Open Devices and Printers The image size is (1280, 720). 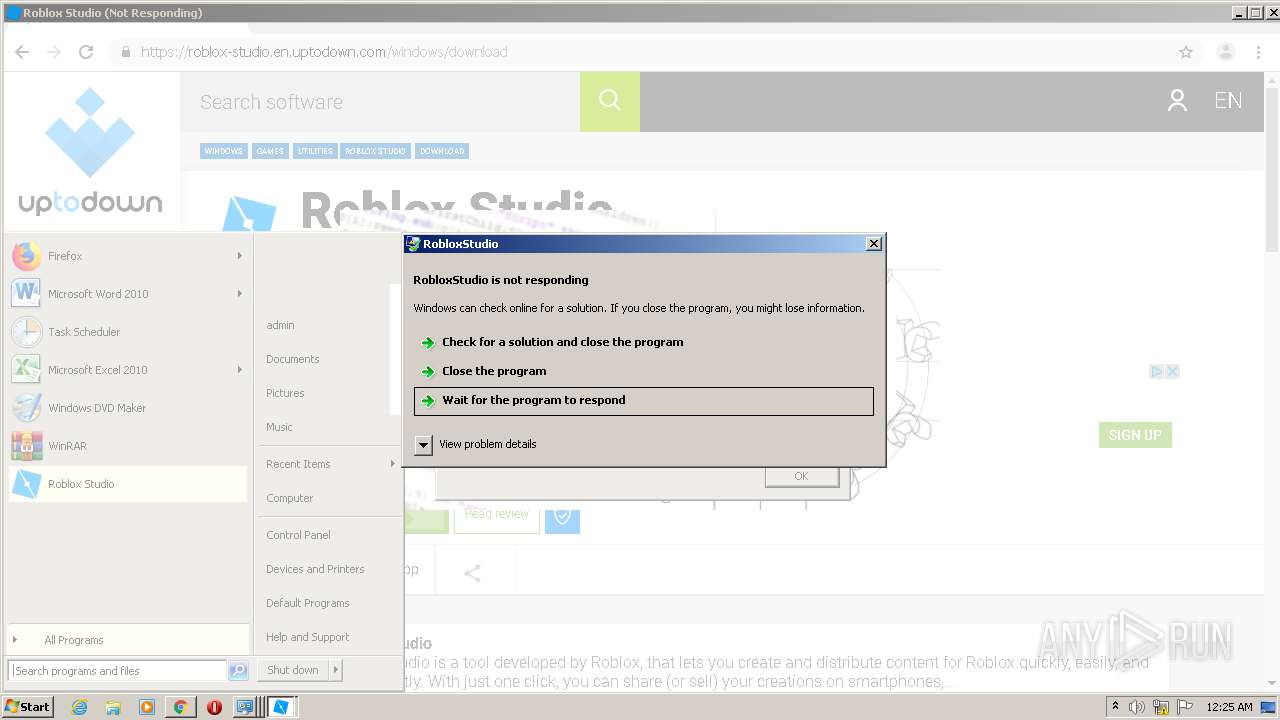pos(315,569)
